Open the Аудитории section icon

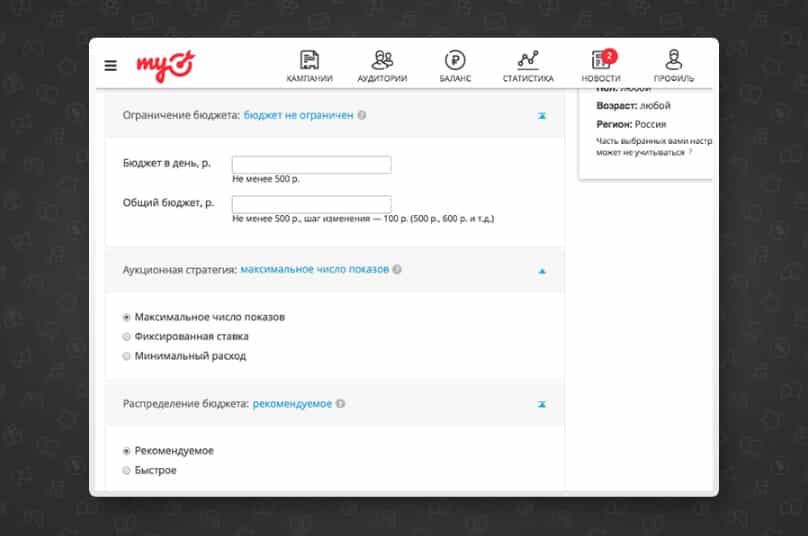[382, 60]
